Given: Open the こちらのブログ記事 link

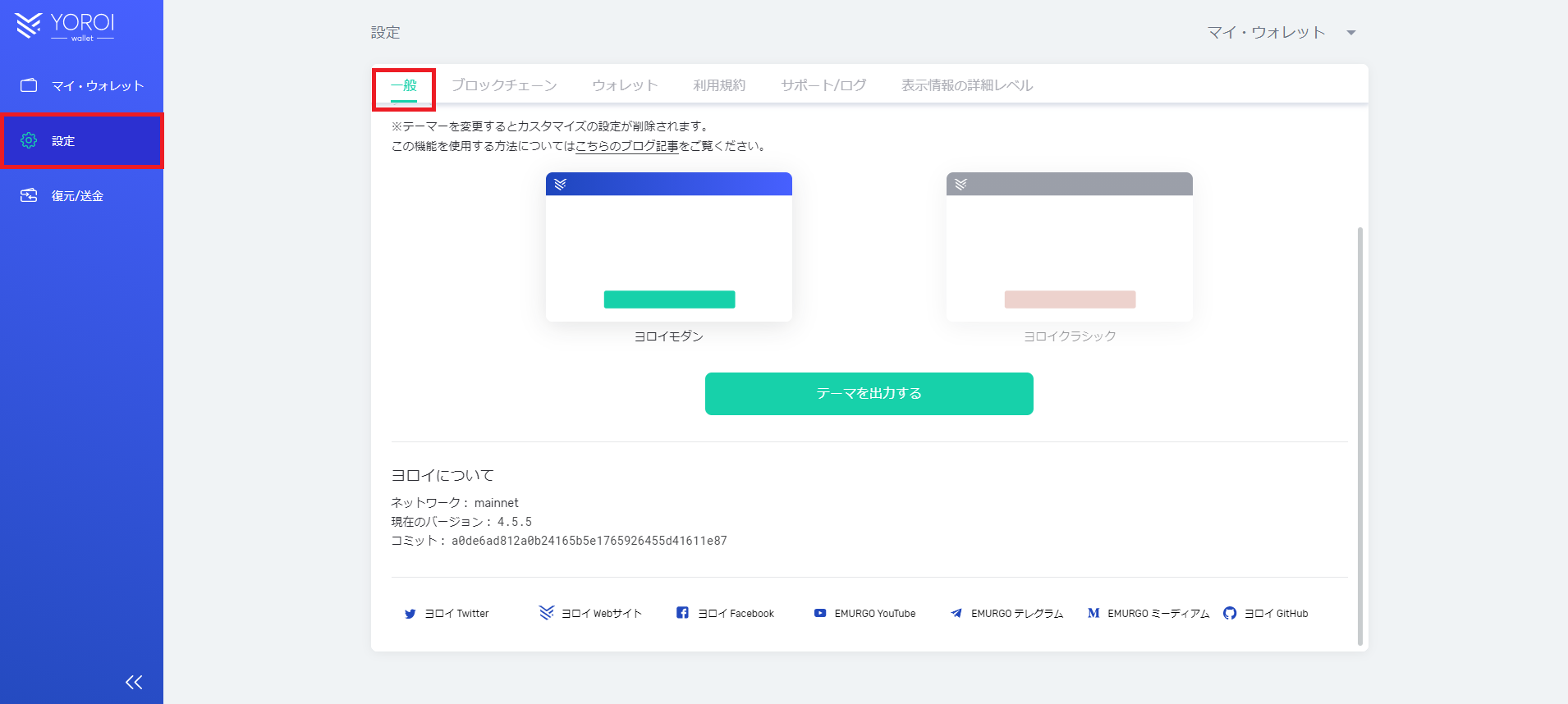Looking at the screenshot, I should tap(626, 146).
